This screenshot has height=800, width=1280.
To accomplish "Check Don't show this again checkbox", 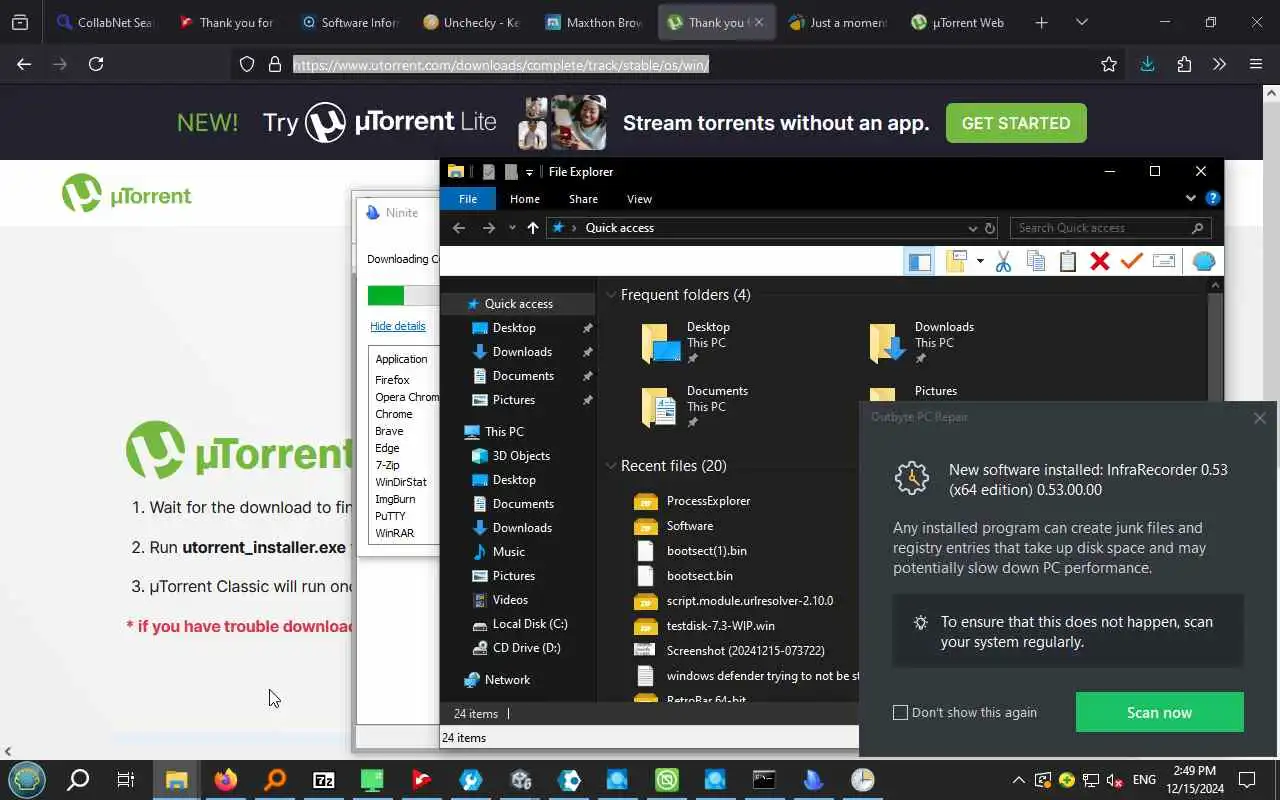I will tap(900, 713).
